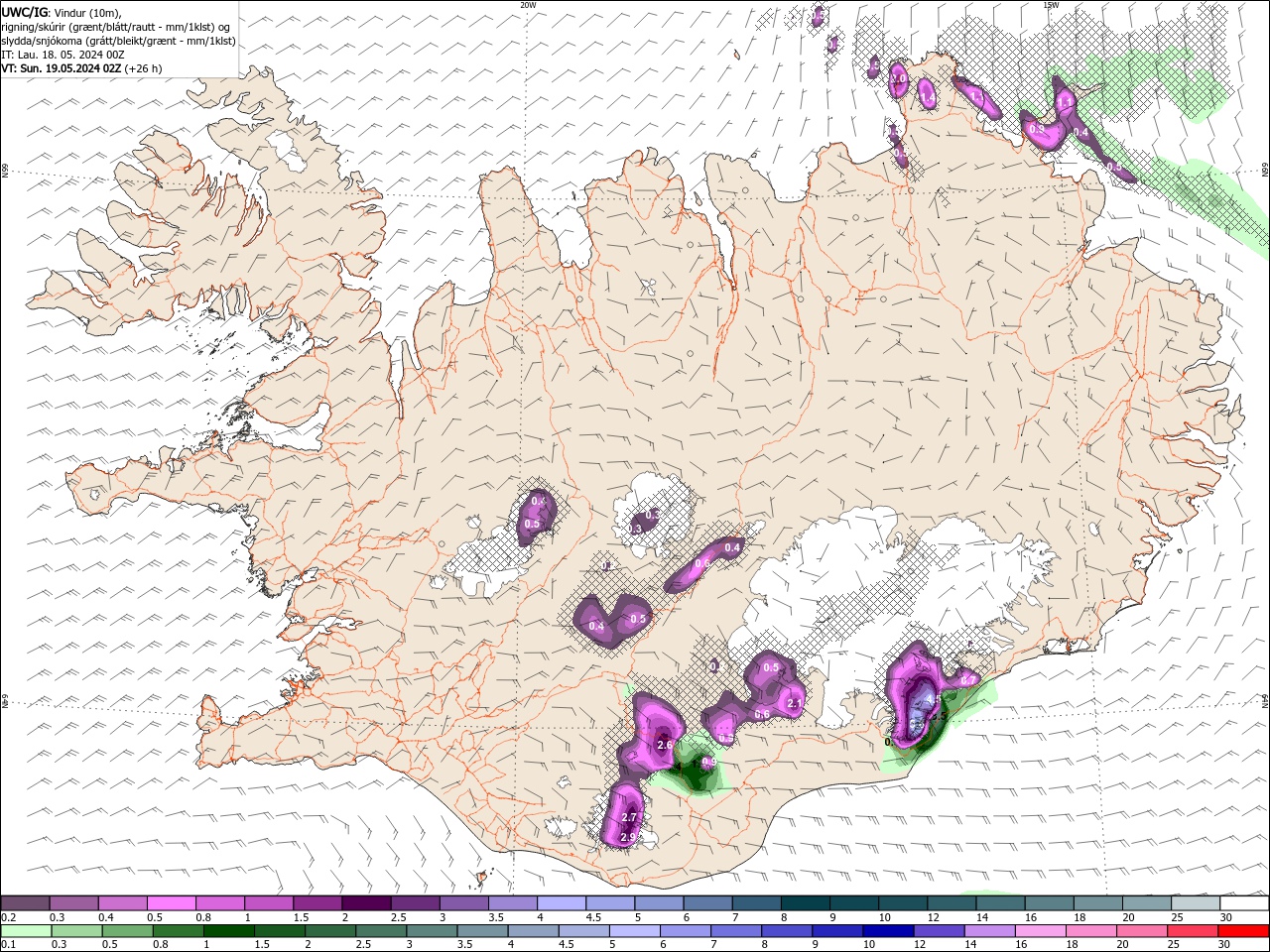Pick the light pink 16 rain legend swatch
1270x952 pixels.
1040,931
